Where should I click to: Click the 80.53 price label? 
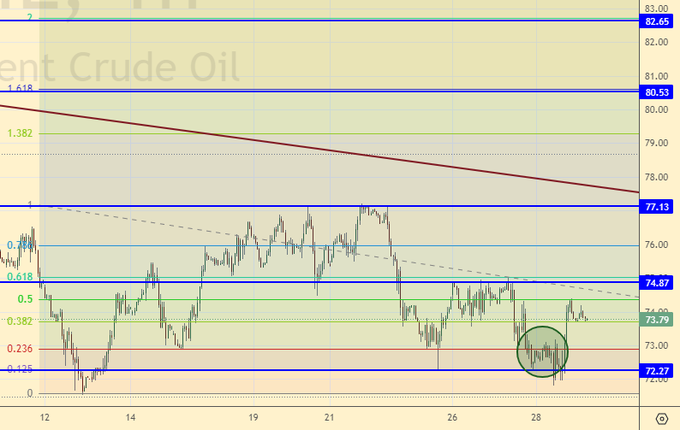(x=656, y=92)
